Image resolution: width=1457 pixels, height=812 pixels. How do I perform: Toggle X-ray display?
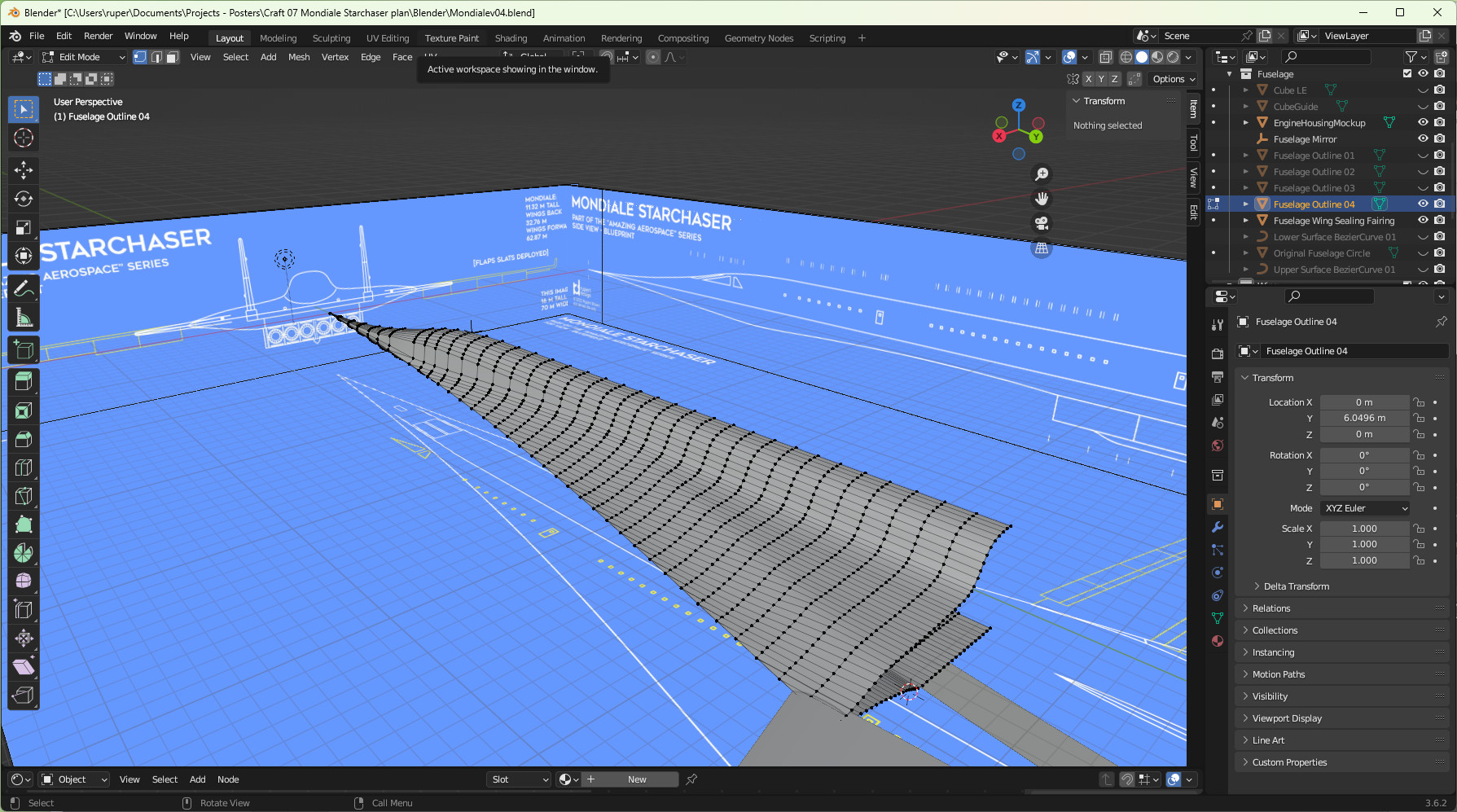coord(1105,57)
